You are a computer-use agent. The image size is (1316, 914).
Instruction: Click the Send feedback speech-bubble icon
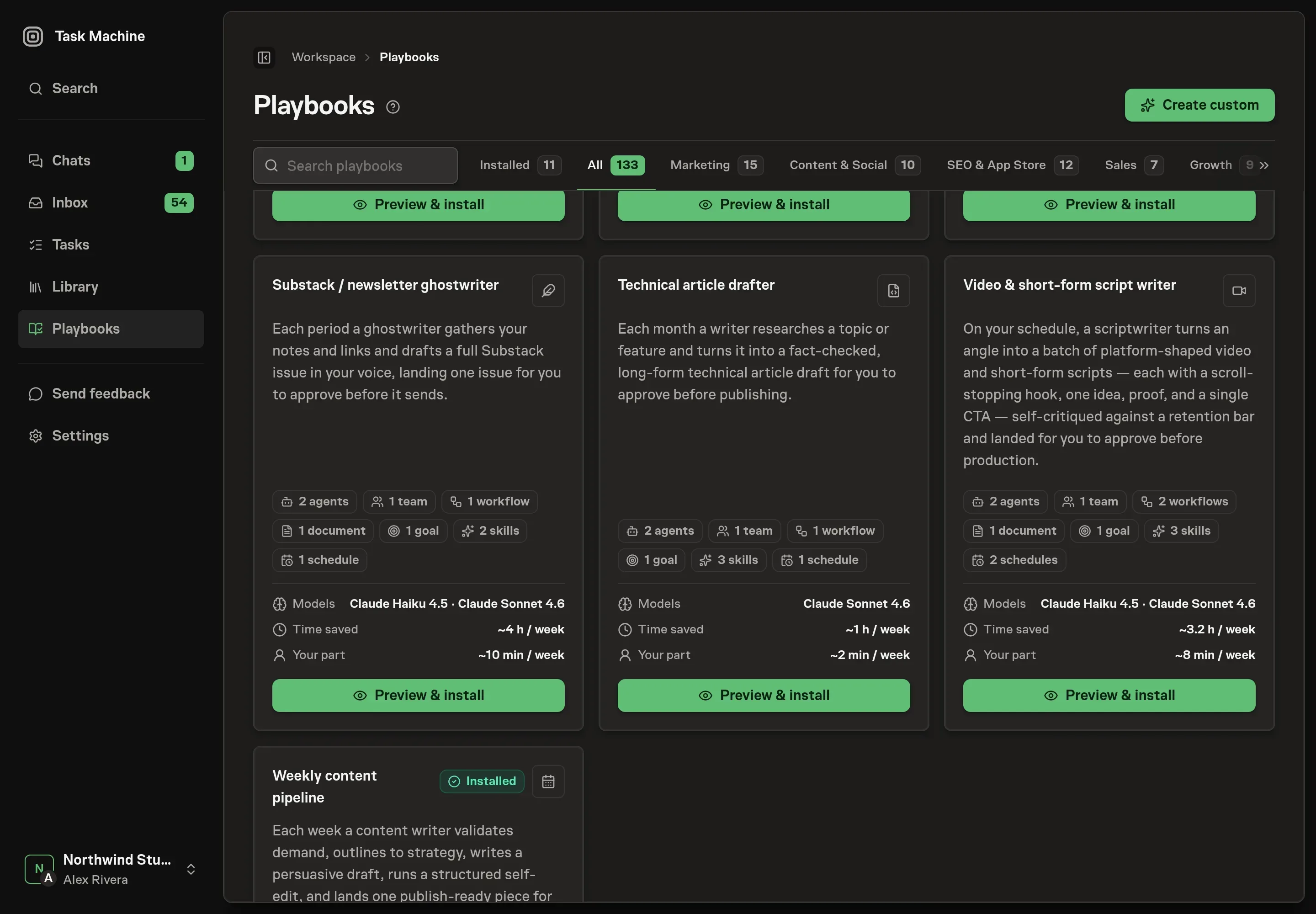(36, 394)
